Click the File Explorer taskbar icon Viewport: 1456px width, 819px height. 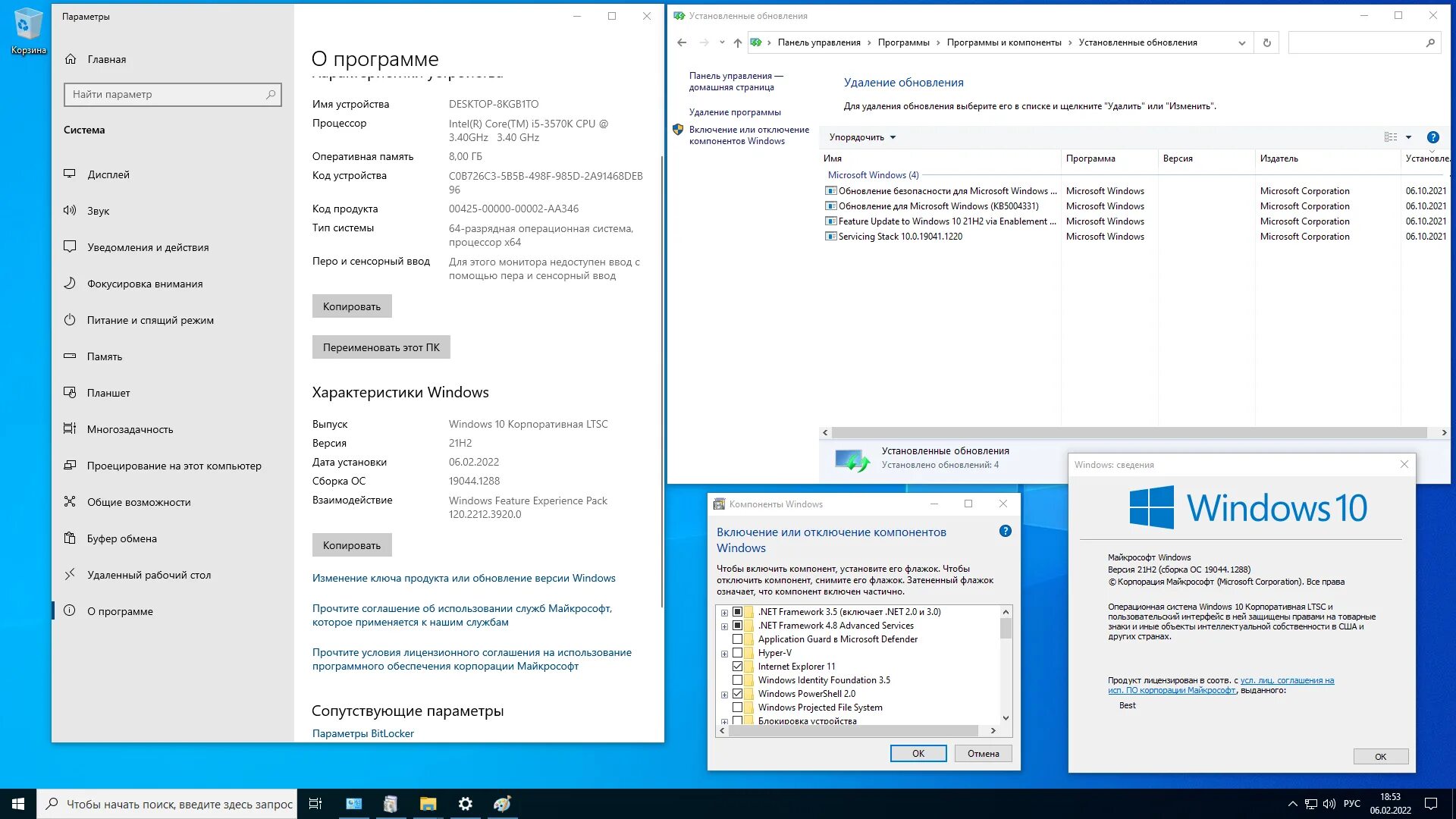[x=428, y=804]
